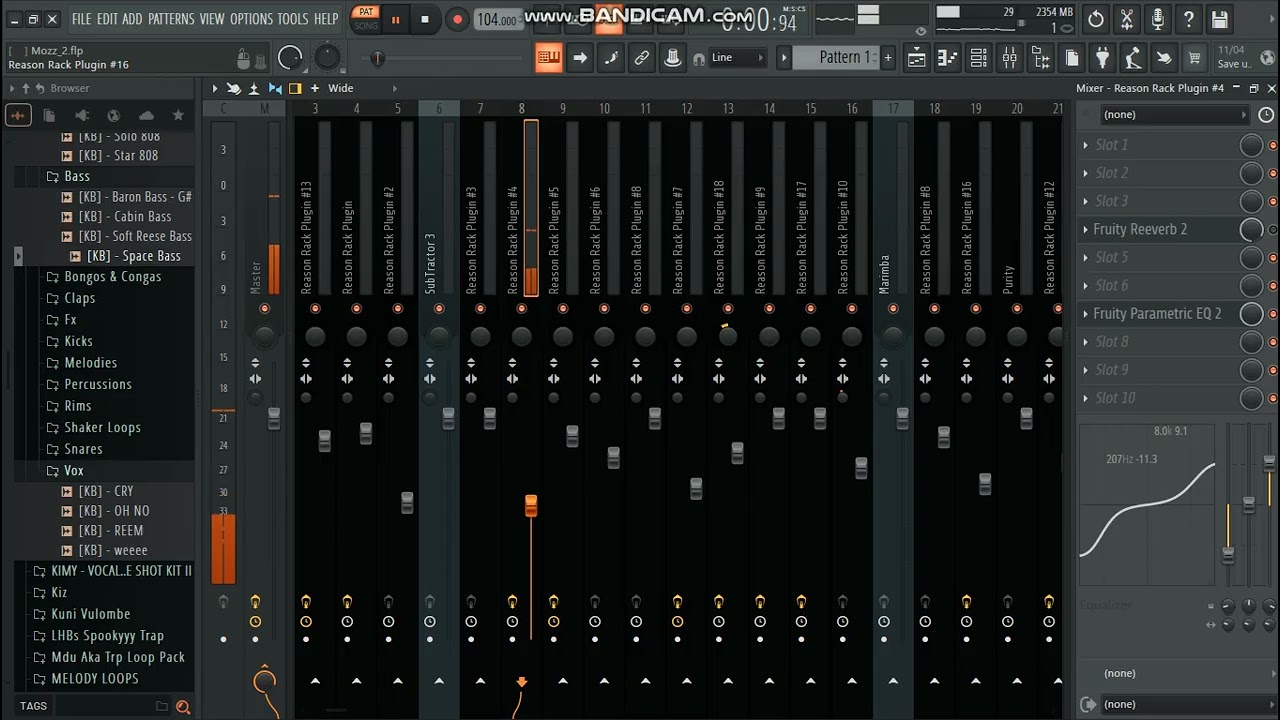Screen dimensions: 1280x720
Task: Click the scissors audio editor icon
Action: 1127,19
